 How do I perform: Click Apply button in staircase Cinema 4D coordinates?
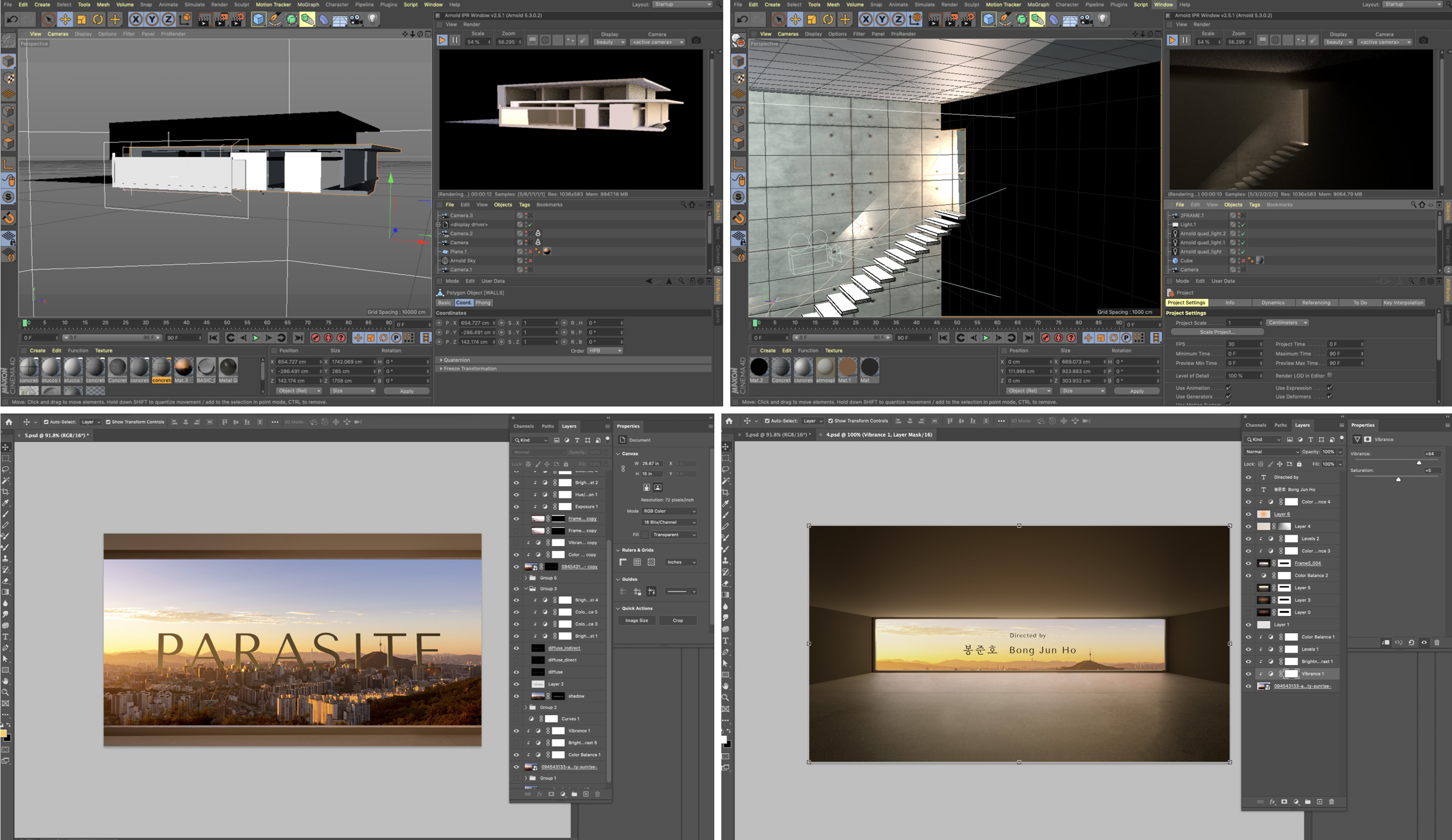click(1137, 391)
